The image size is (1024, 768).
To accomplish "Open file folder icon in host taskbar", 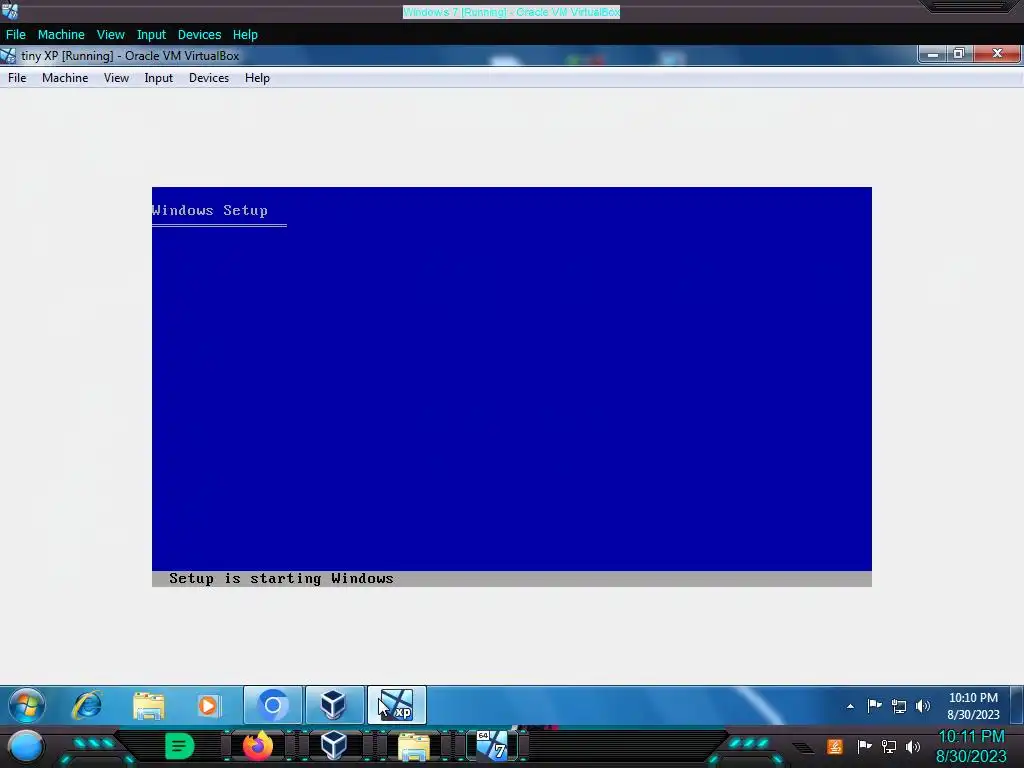I will point(413,748).
